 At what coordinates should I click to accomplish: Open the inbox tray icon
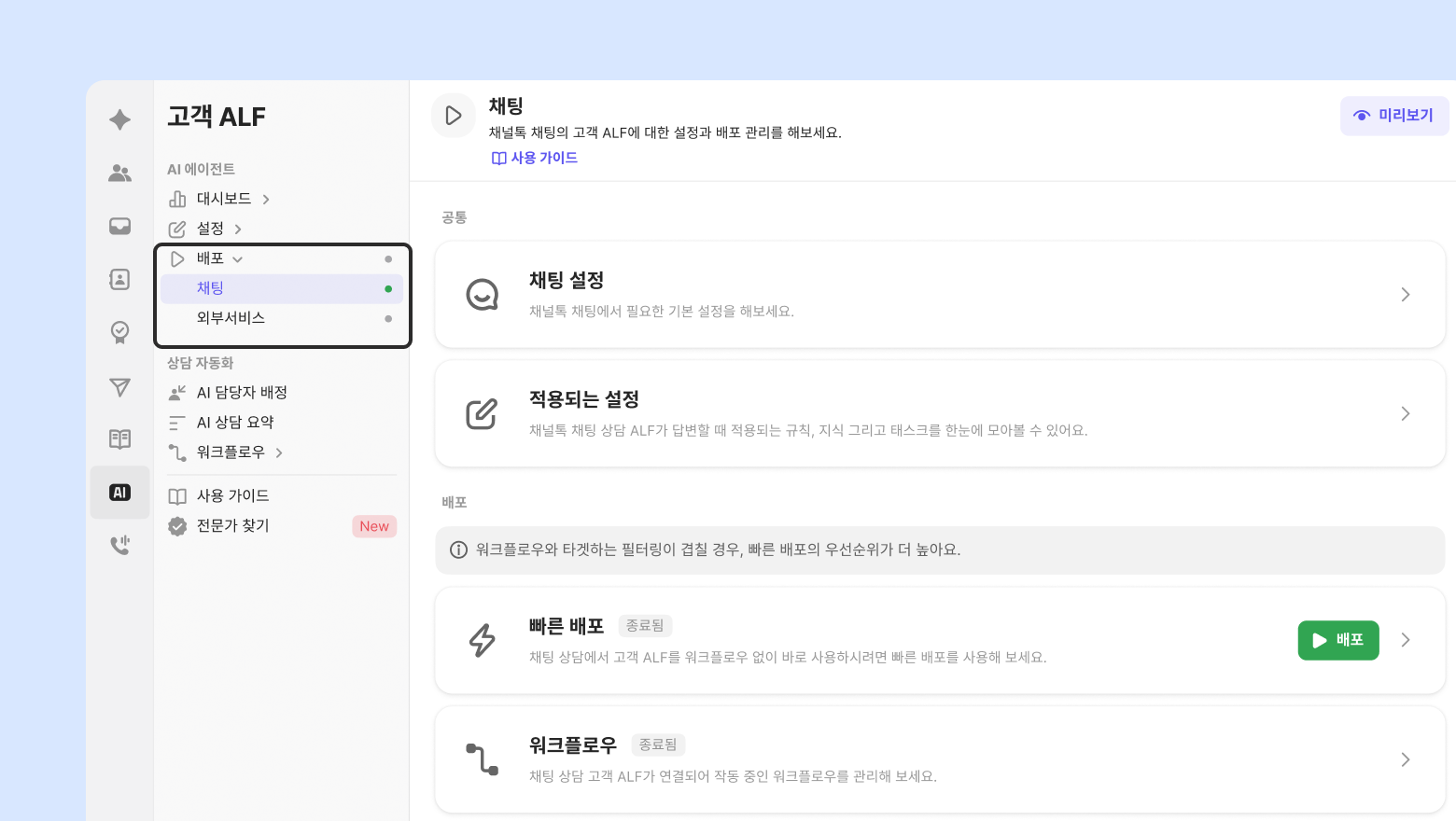119,226
